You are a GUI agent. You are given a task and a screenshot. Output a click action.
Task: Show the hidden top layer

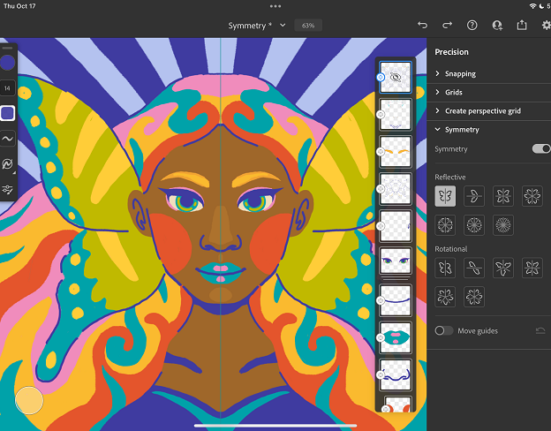tap(395, 77)
